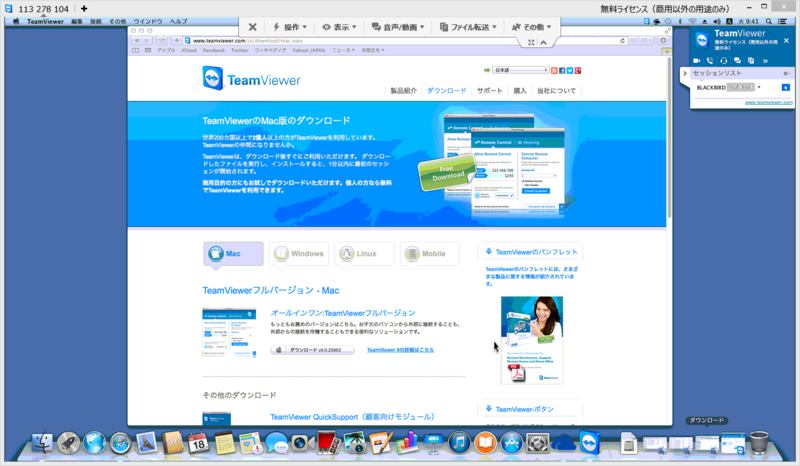800x466 pixels.
Task: Reload the page with the refresh icon
Action: [x=622, y=40]
